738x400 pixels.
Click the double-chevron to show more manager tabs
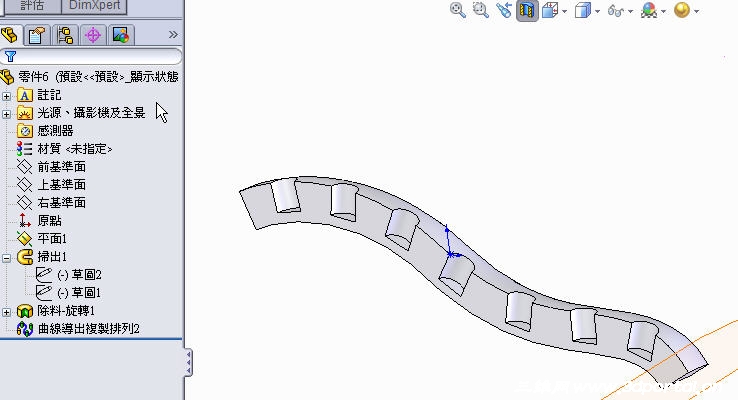[x=173, y=35]
